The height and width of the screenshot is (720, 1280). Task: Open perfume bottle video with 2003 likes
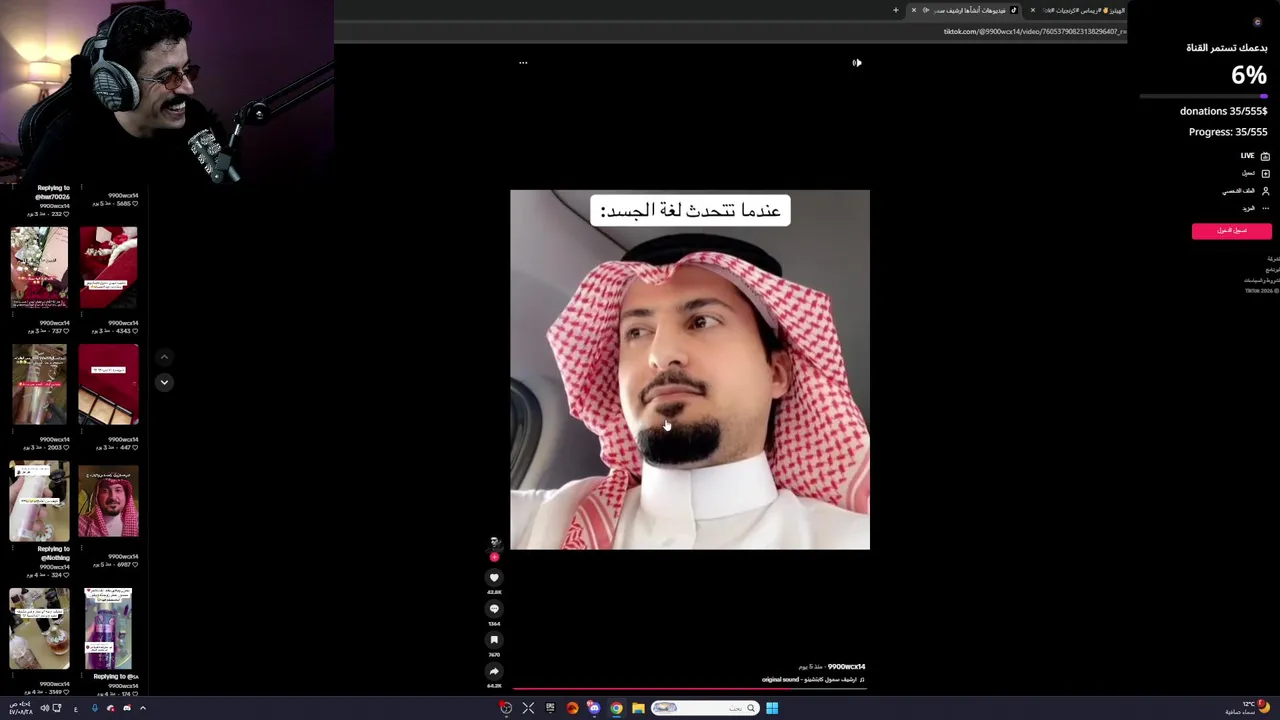coord(40,385)
